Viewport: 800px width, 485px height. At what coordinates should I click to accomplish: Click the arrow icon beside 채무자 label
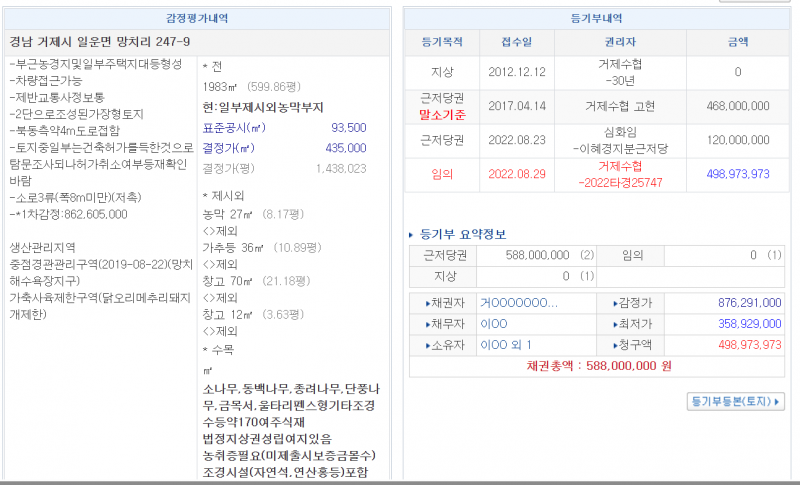(429, 324)
